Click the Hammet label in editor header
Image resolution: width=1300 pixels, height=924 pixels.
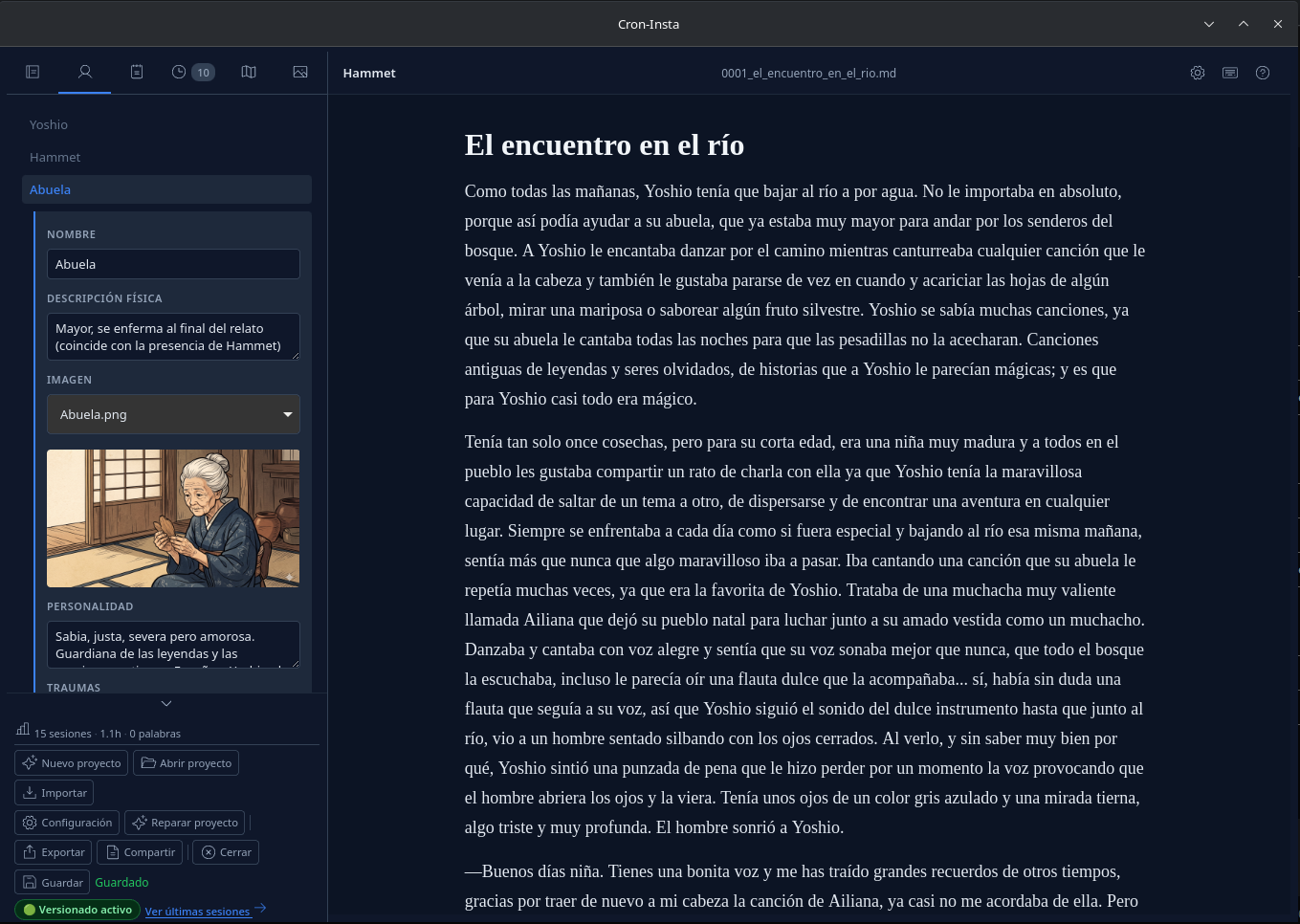[x=369, y=73]
